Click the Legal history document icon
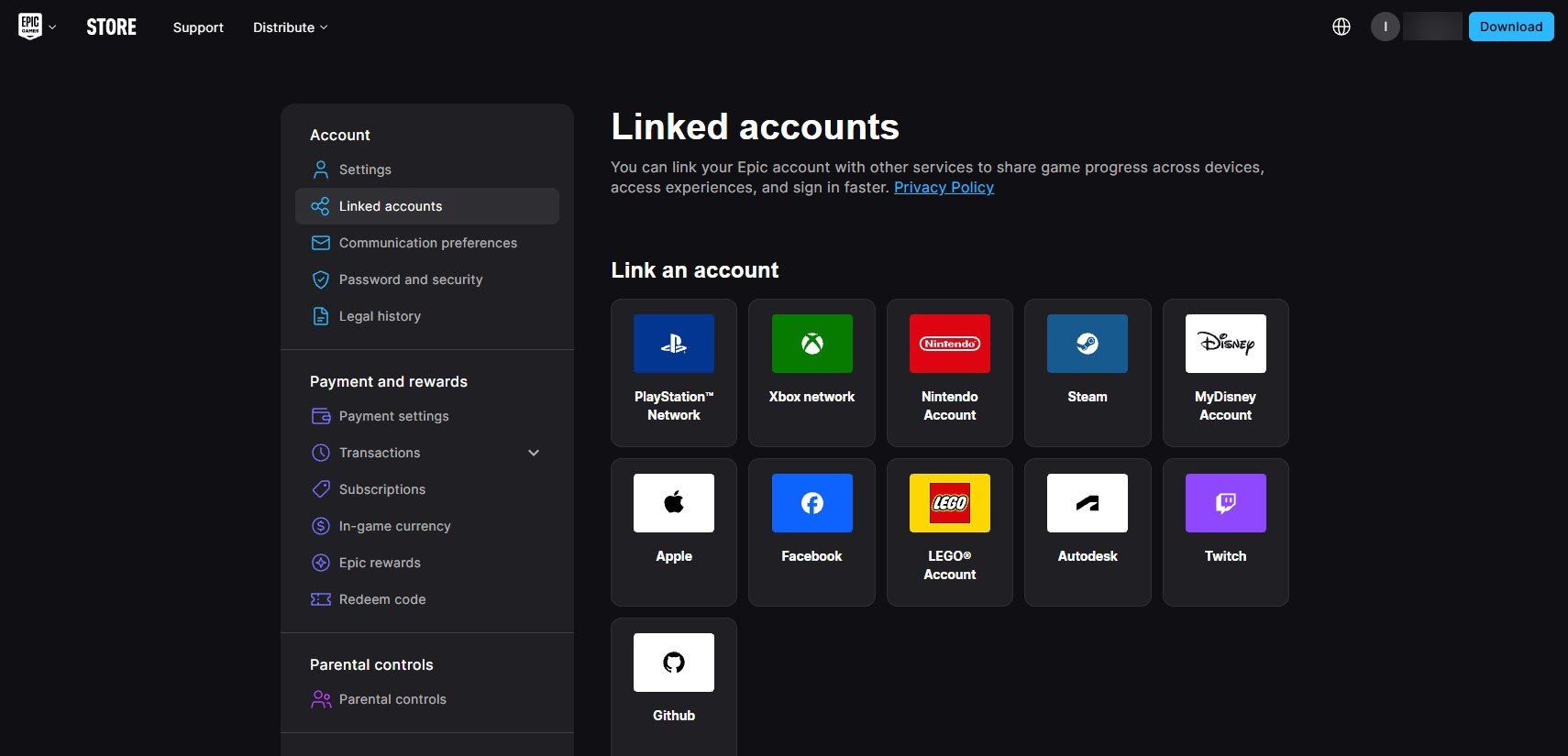This screenshot has width=1568, height=756. tap(321, 316)
